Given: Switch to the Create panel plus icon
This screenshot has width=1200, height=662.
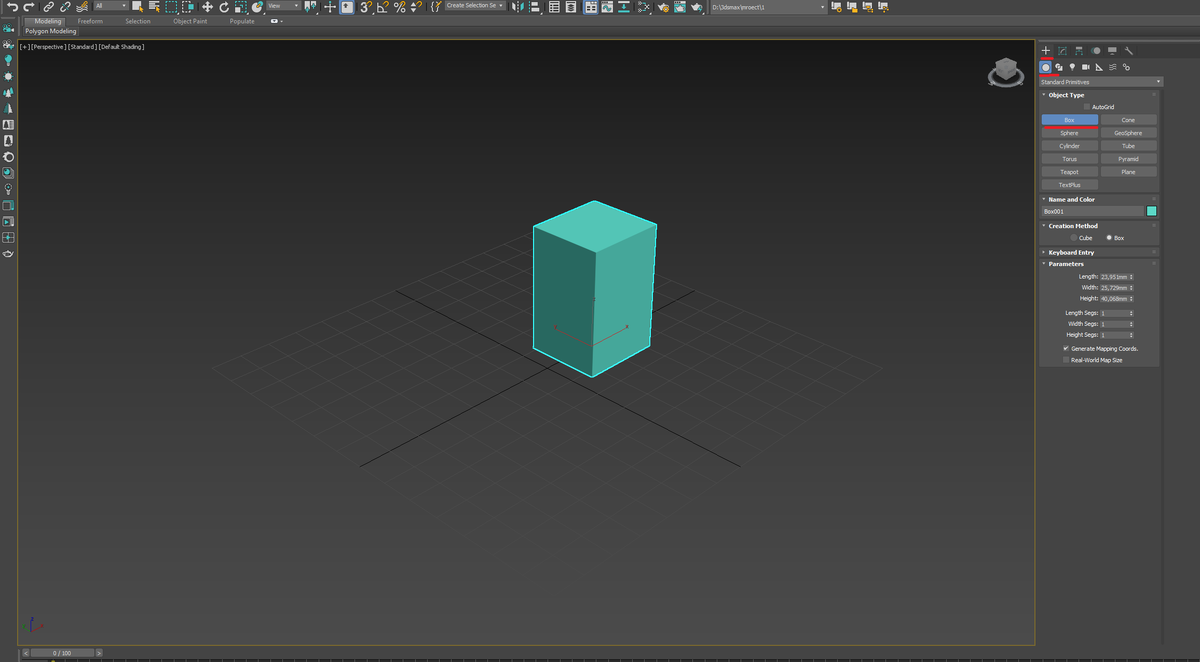Looking at the screenshot, I should pos(1046,50).
